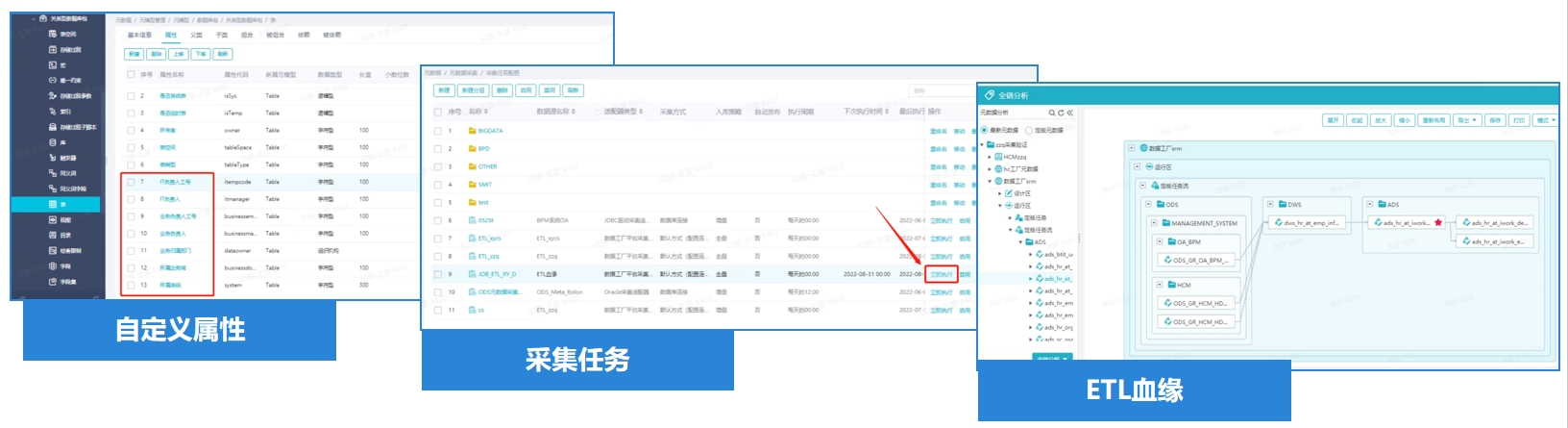
Task: Click the ODS folder icon in lineage diagram
Action: point(1160,204)
